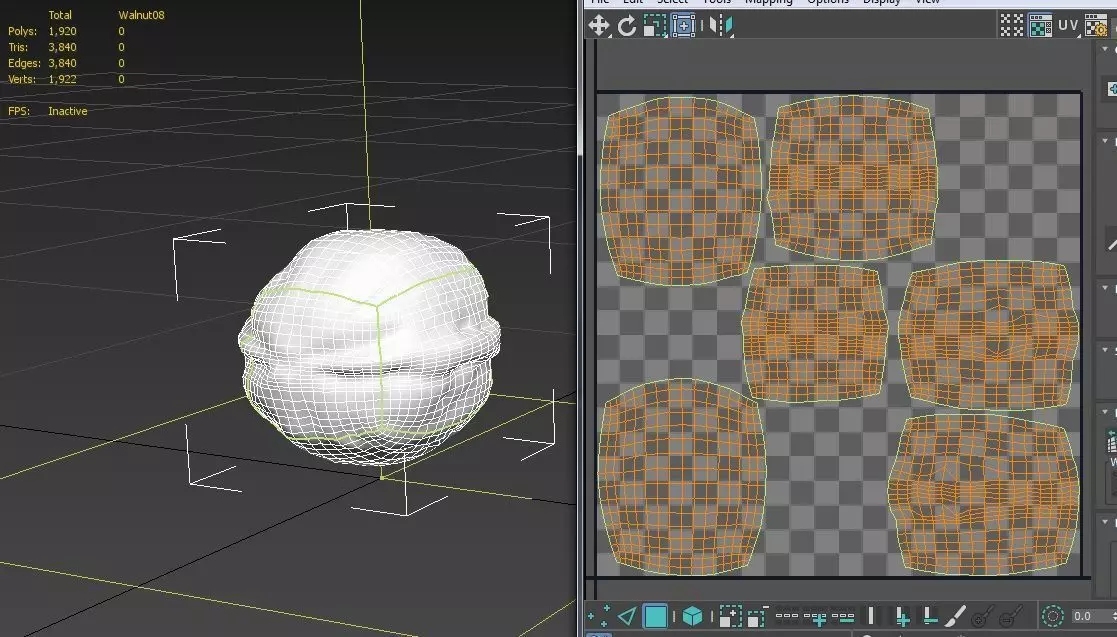Select the center UV shell island
1117x637 pixels.
815,333
